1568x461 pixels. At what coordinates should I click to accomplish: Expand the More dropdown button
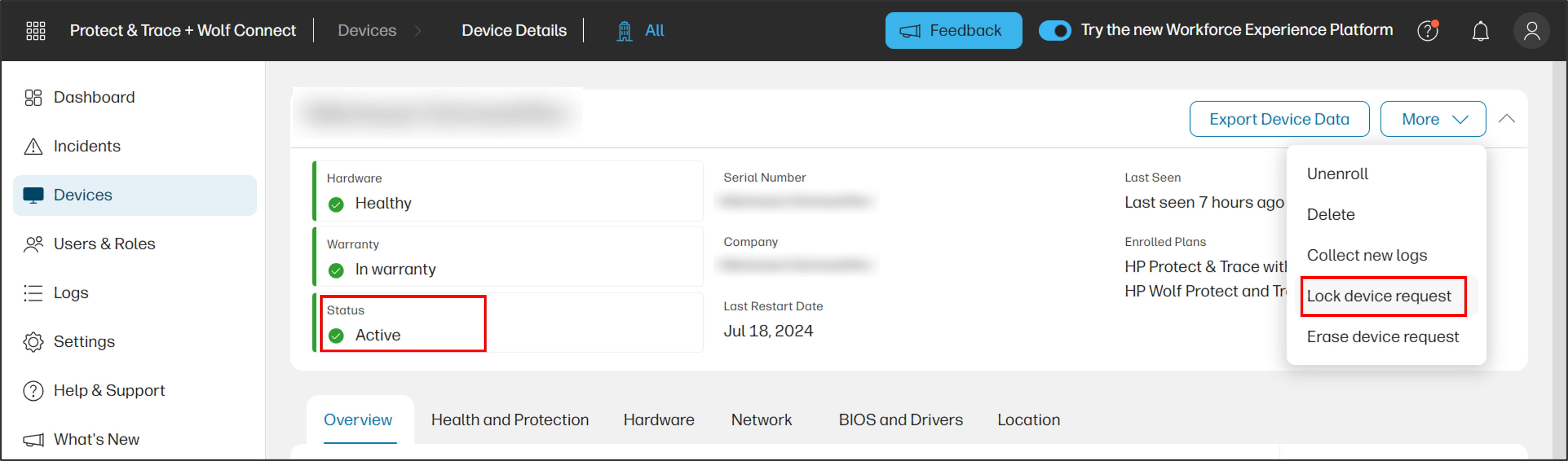coord(1433,119)
